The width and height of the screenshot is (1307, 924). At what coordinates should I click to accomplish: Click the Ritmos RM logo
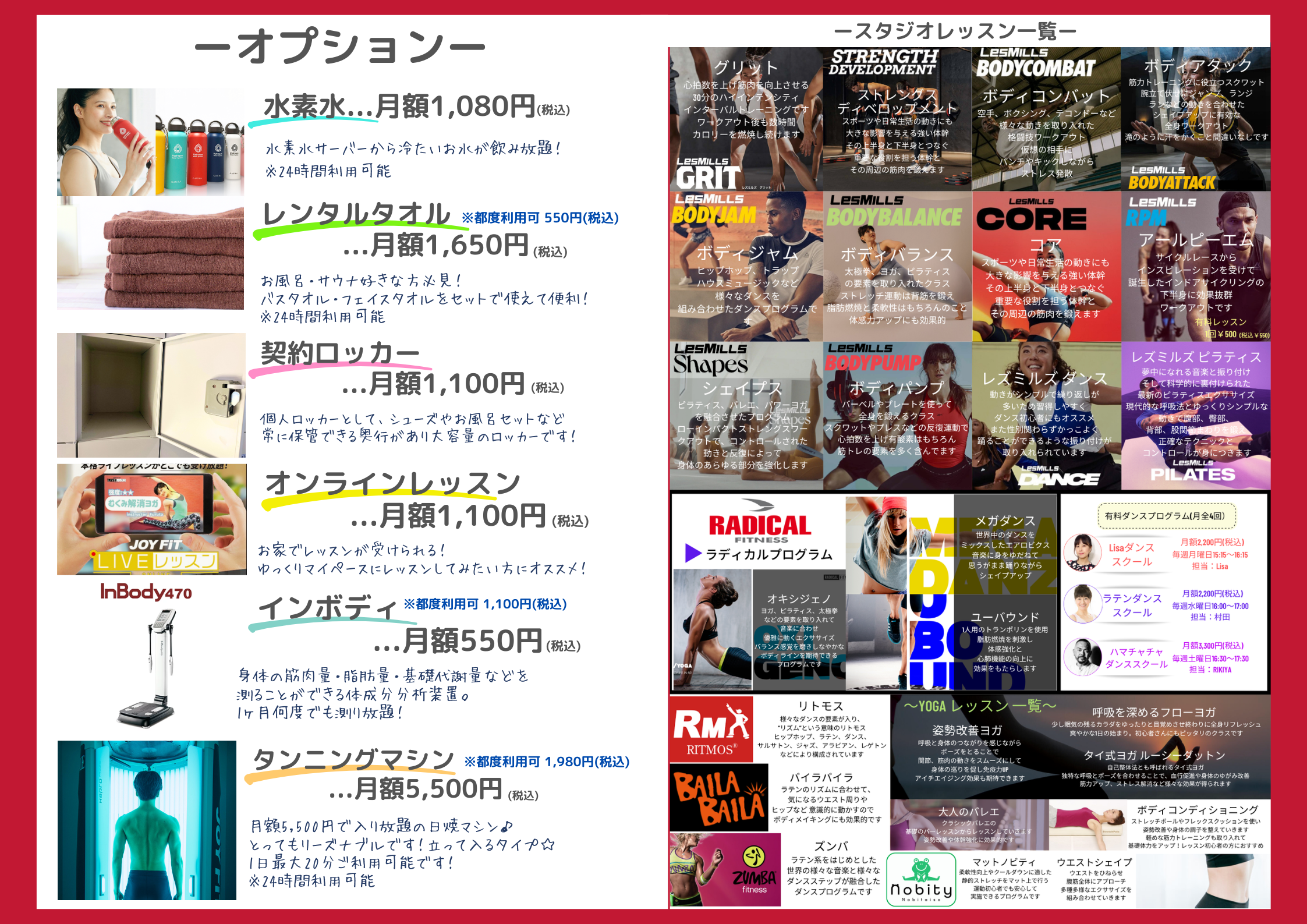(x=711, y=730)
